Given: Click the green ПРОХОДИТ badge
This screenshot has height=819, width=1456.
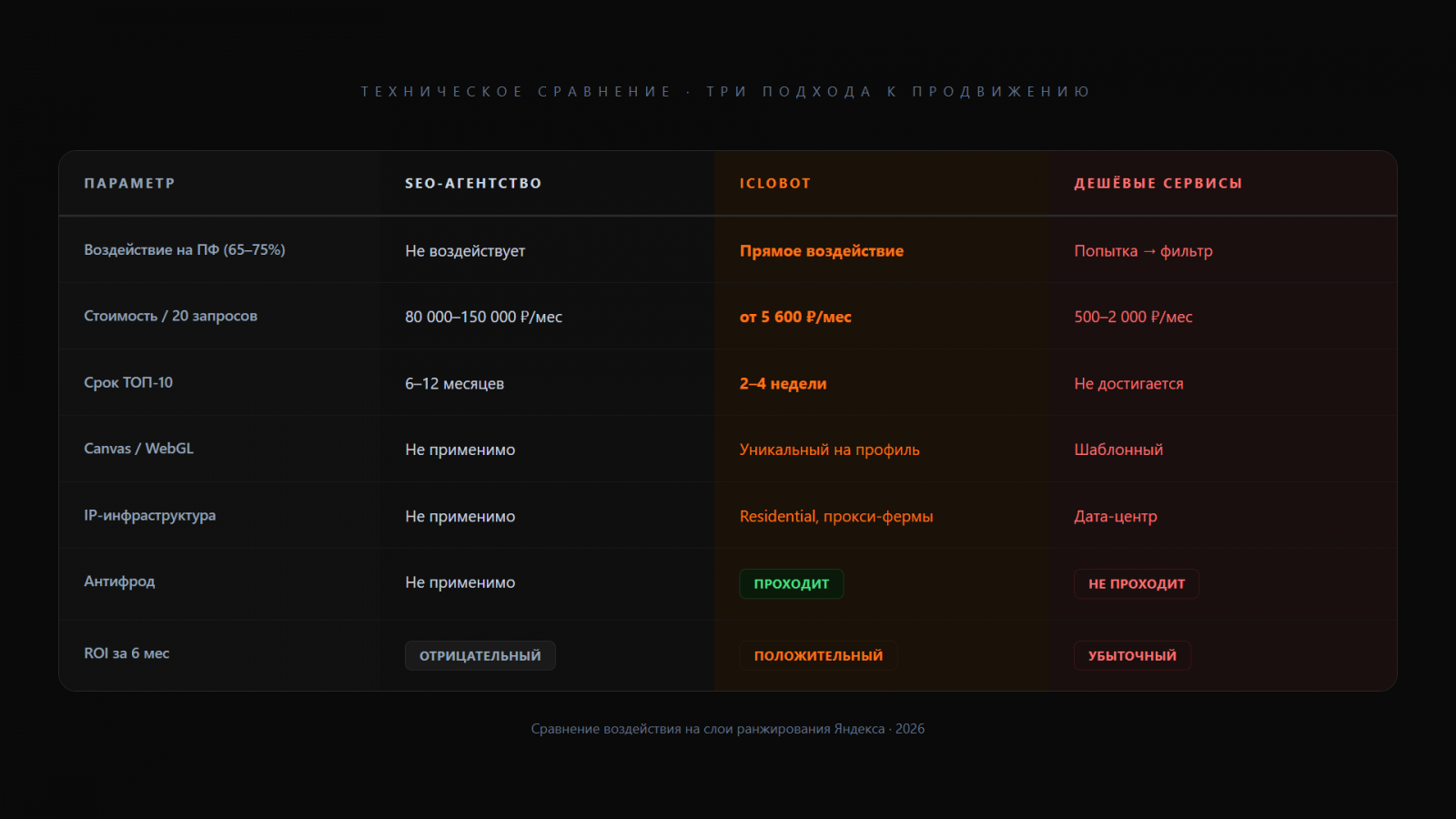Looking at the screenshot, I should pos(791,584).
